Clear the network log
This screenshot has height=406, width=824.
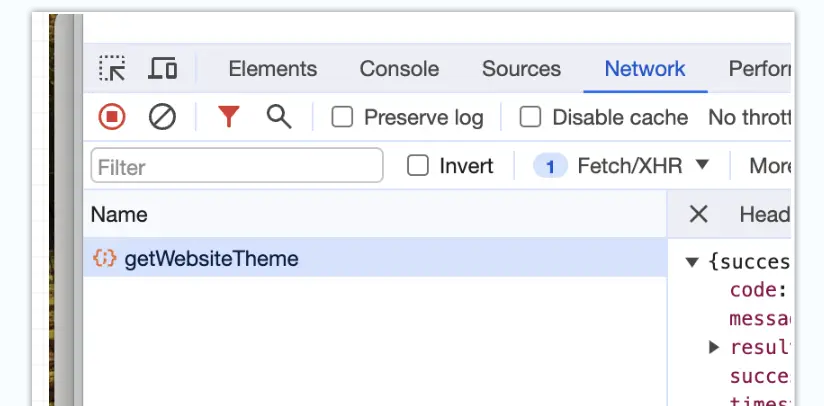pyautogui.click(x=162, y=118)
